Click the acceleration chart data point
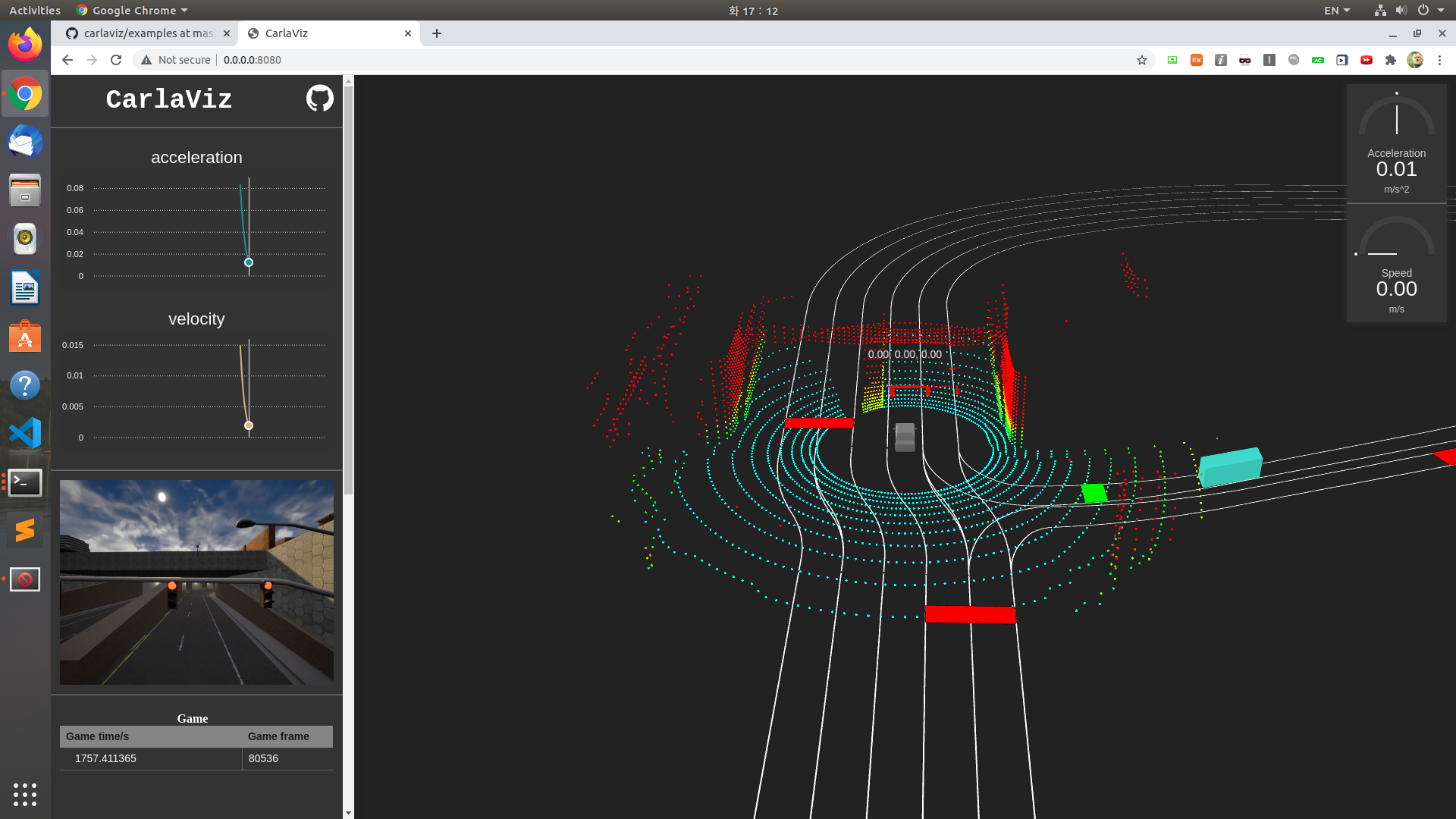Image resolution: width=1456 pixels, height=819 pixels. click(x=249, y=262)
